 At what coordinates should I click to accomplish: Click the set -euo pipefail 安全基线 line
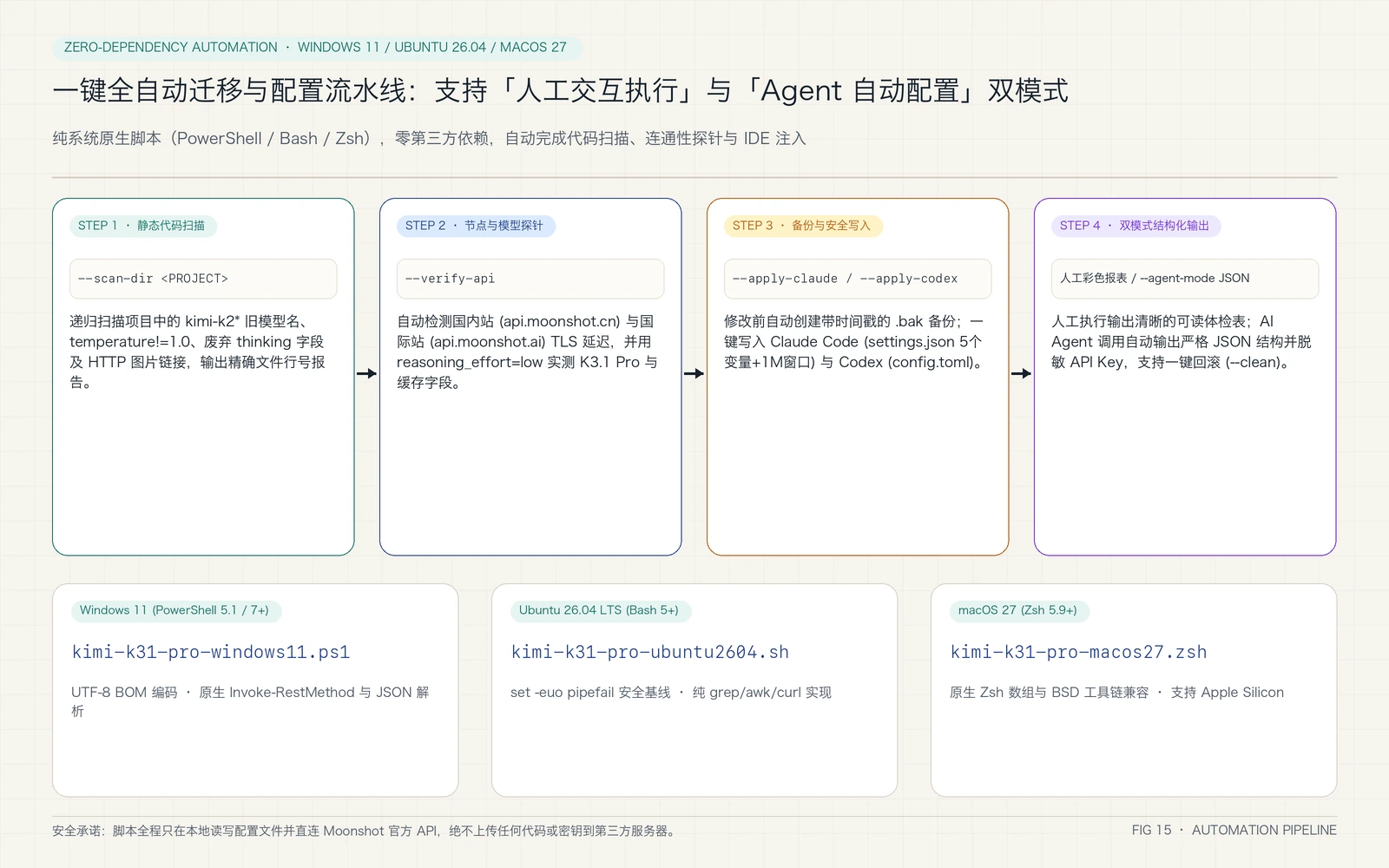coord(671,692)
